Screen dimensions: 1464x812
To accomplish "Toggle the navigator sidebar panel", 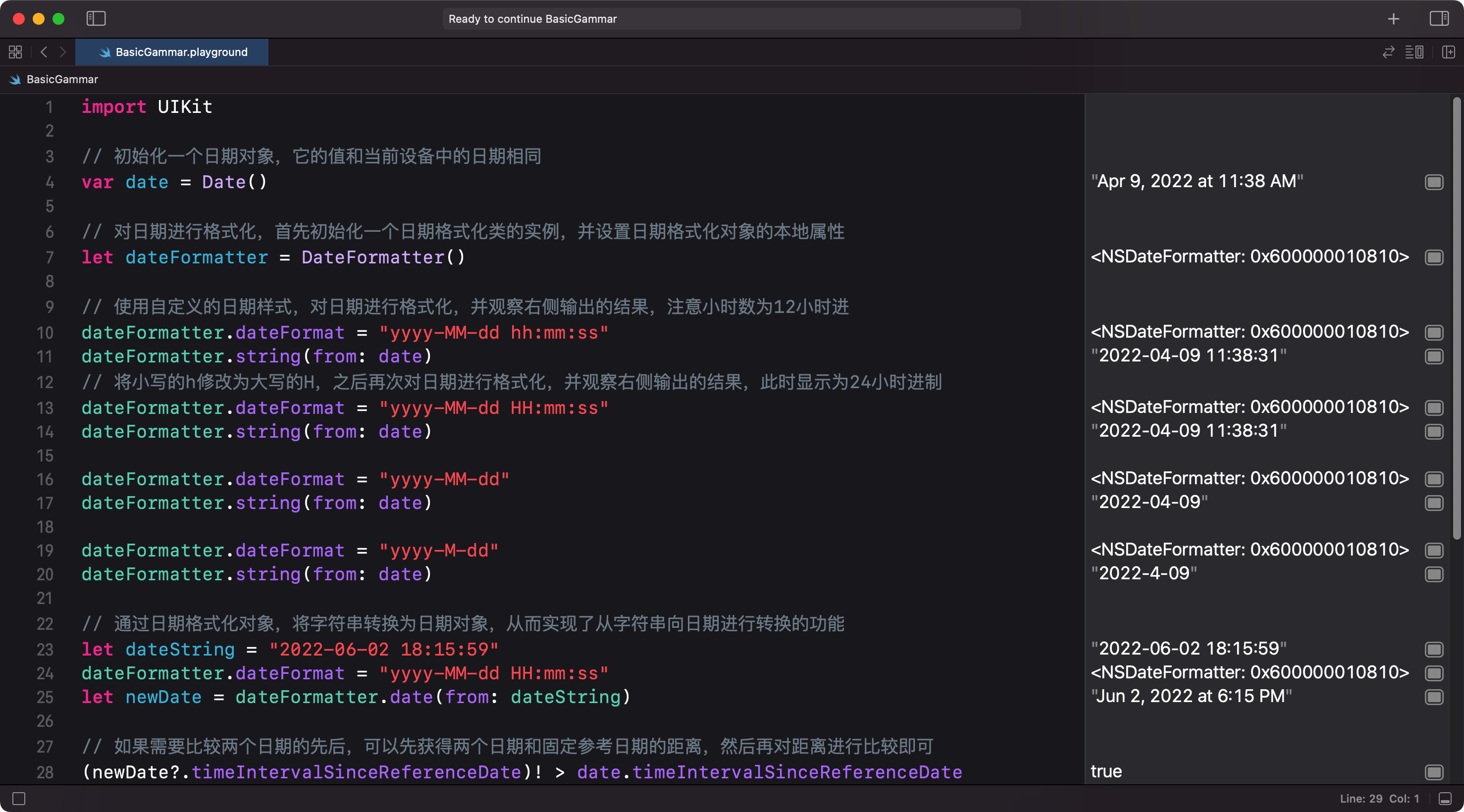I will pyautogui.click(x=96, y=19).
